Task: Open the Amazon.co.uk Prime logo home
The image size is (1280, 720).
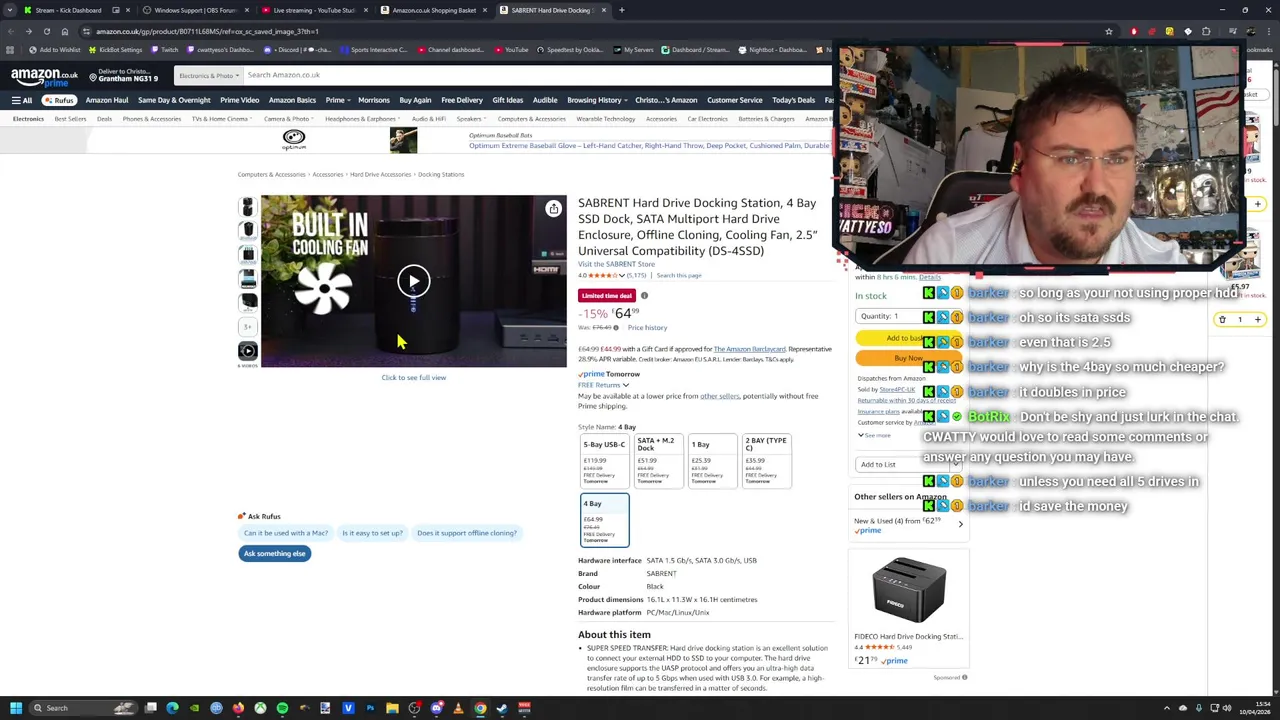Action: pyautogui.click(x=44, y=76)
